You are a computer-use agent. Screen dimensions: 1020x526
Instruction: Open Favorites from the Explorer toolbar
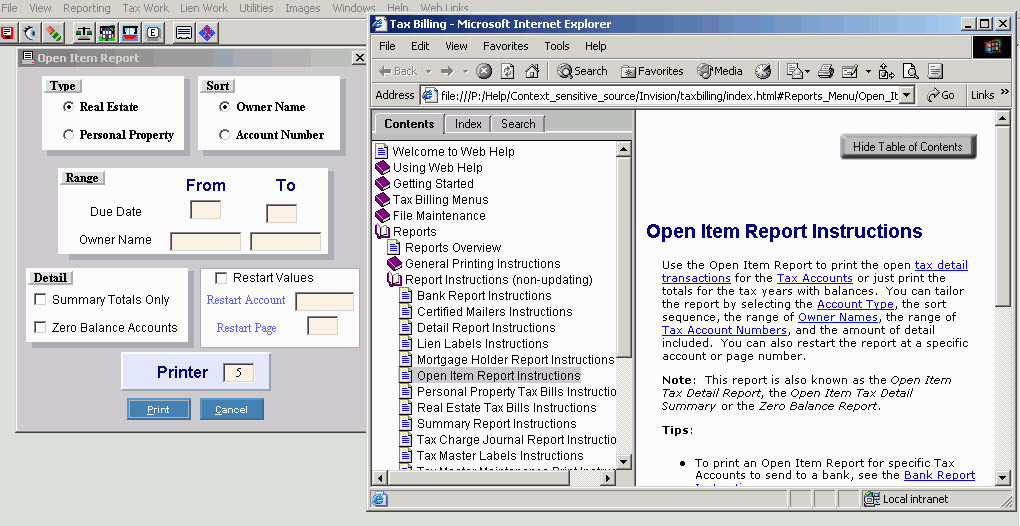[x=652, y=71]
